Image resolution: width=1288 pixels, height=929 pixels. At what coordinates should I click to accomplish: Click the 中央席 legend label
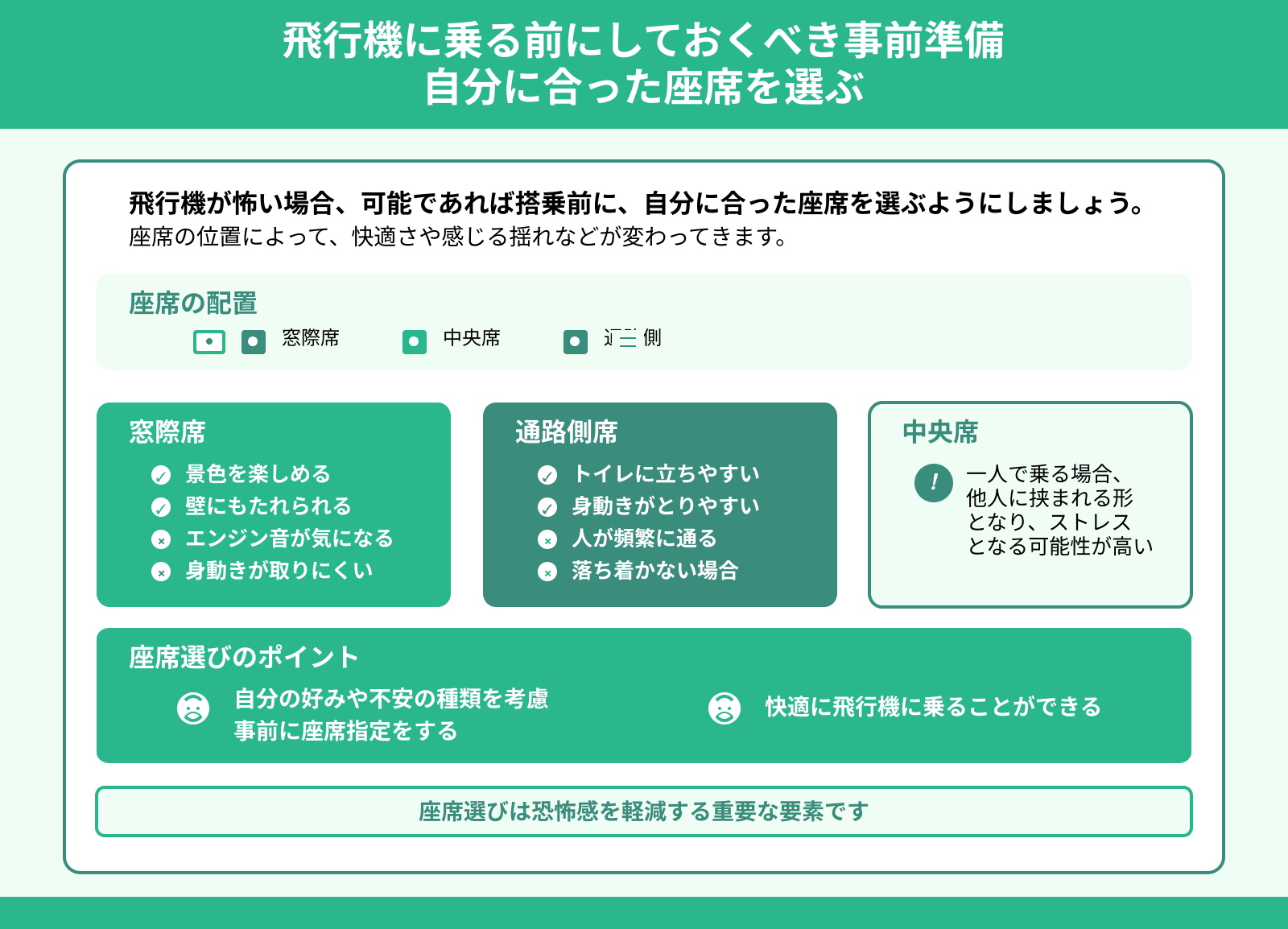coord(472,337)
